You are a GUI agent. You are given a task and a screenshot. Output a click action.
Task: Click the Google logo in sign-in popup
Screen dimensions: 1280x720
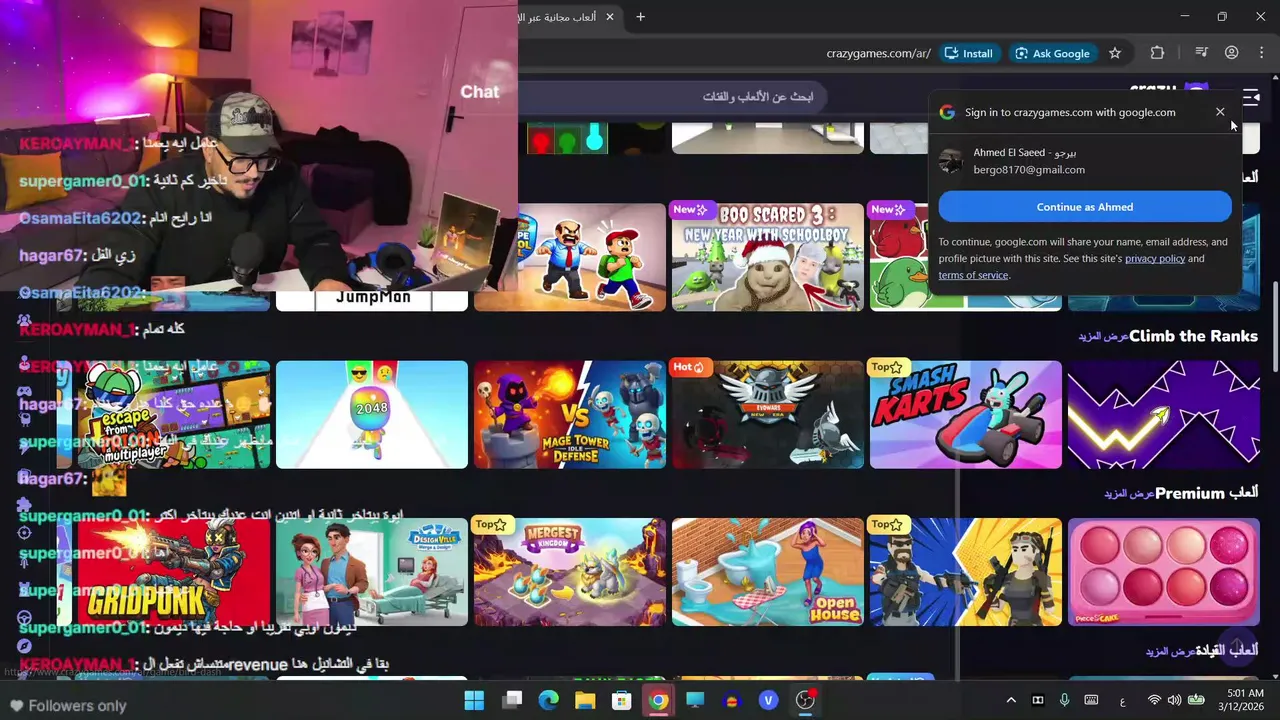[947, 112]
